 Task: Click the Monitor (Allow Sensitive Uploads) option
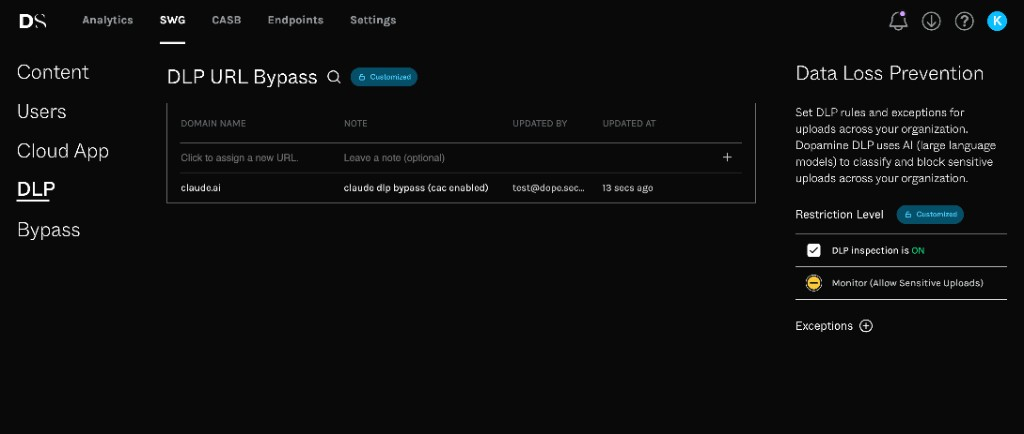click(x=908, y=283)
